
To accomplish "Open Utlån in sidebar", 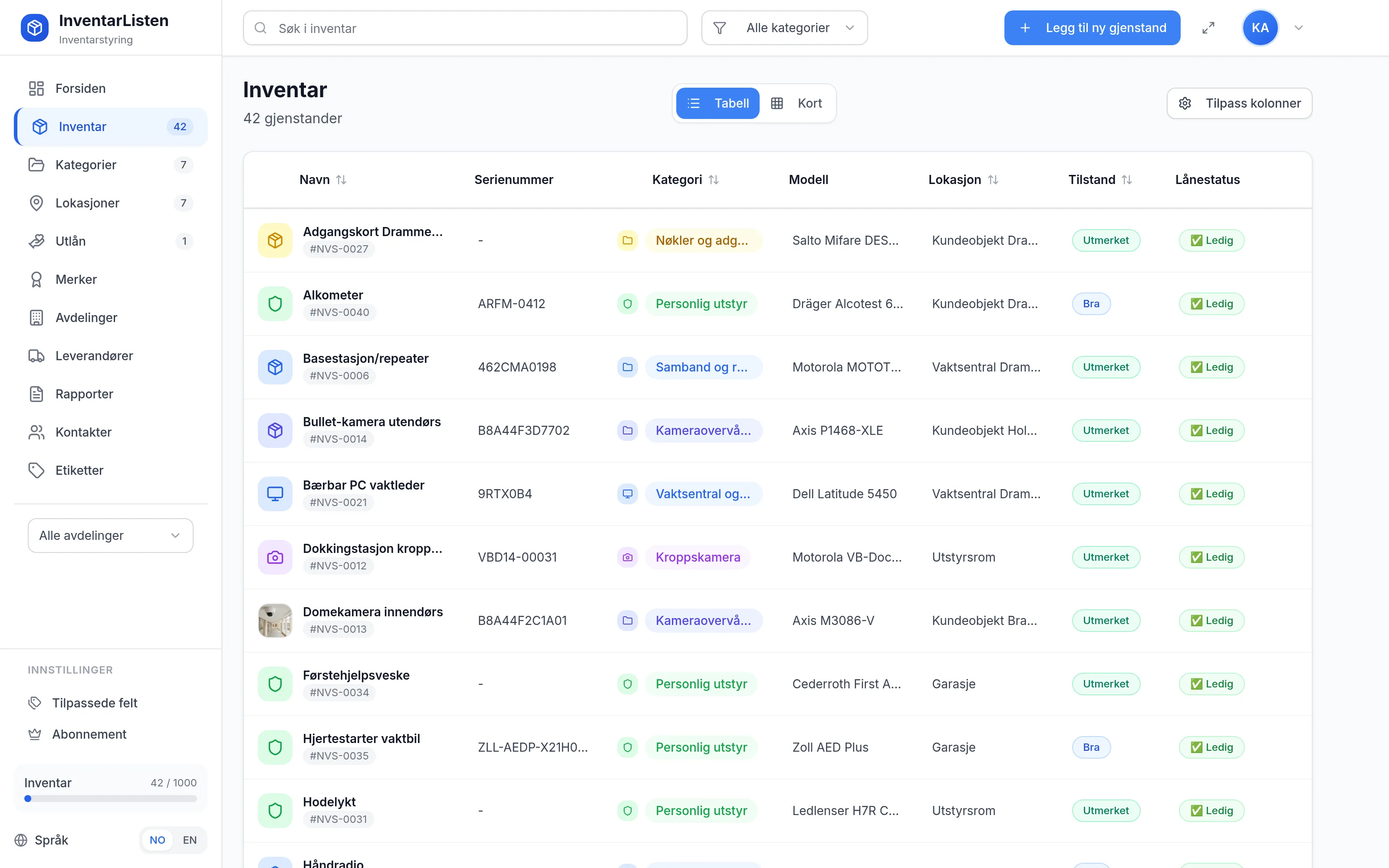I will (x=110, y=241).
